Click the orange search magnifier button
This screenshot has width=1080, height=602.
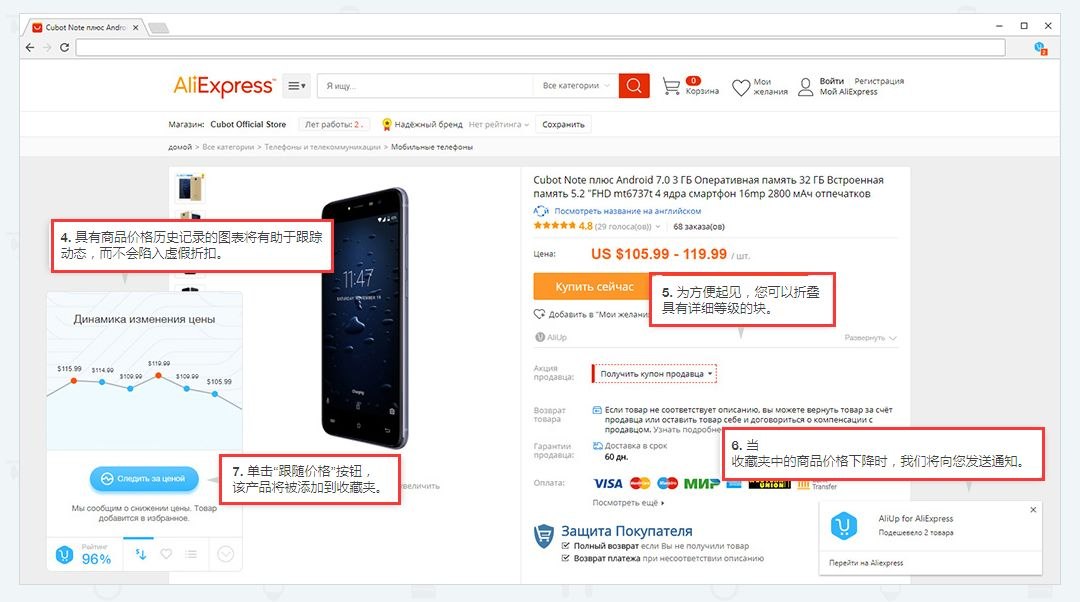click(x=634, y=86)
